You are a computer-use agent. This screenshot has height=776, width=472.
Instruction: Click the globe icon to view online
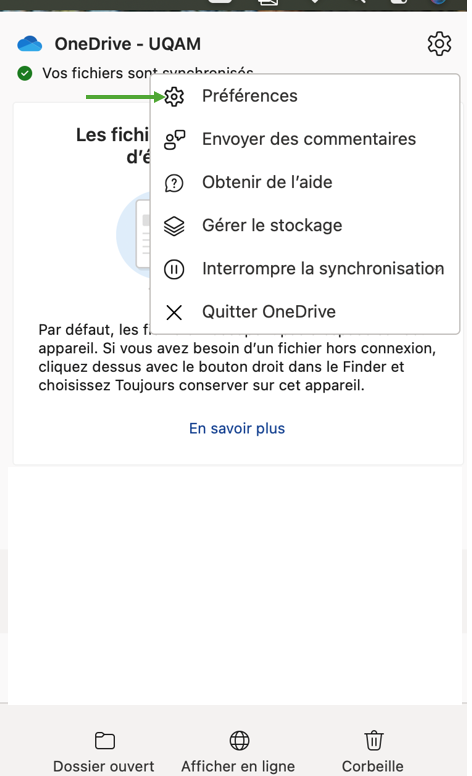239,741
